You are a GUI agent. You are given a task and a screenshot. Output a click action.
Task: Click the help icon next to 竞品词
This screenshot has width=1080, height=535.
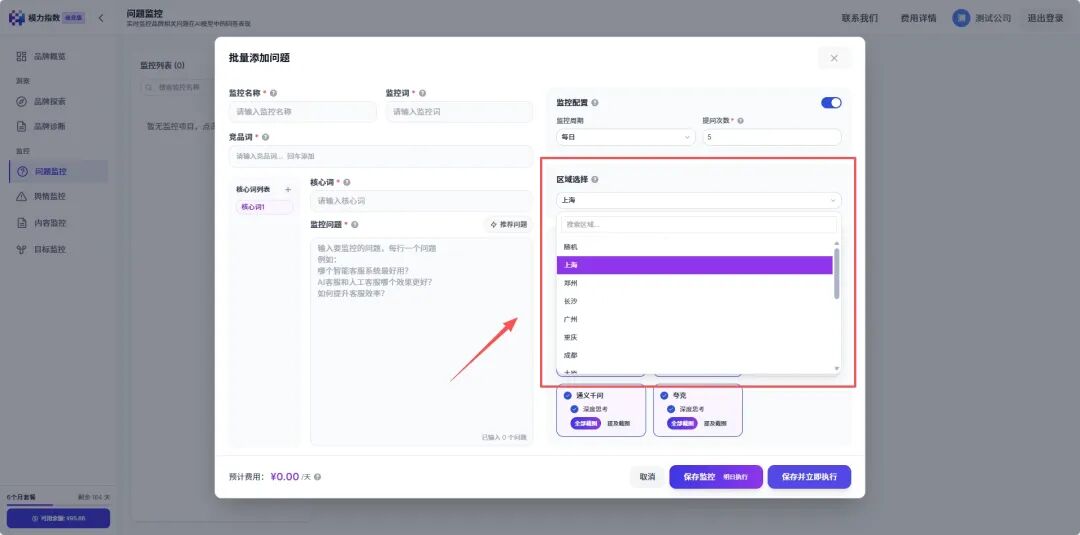click(266, 137)
